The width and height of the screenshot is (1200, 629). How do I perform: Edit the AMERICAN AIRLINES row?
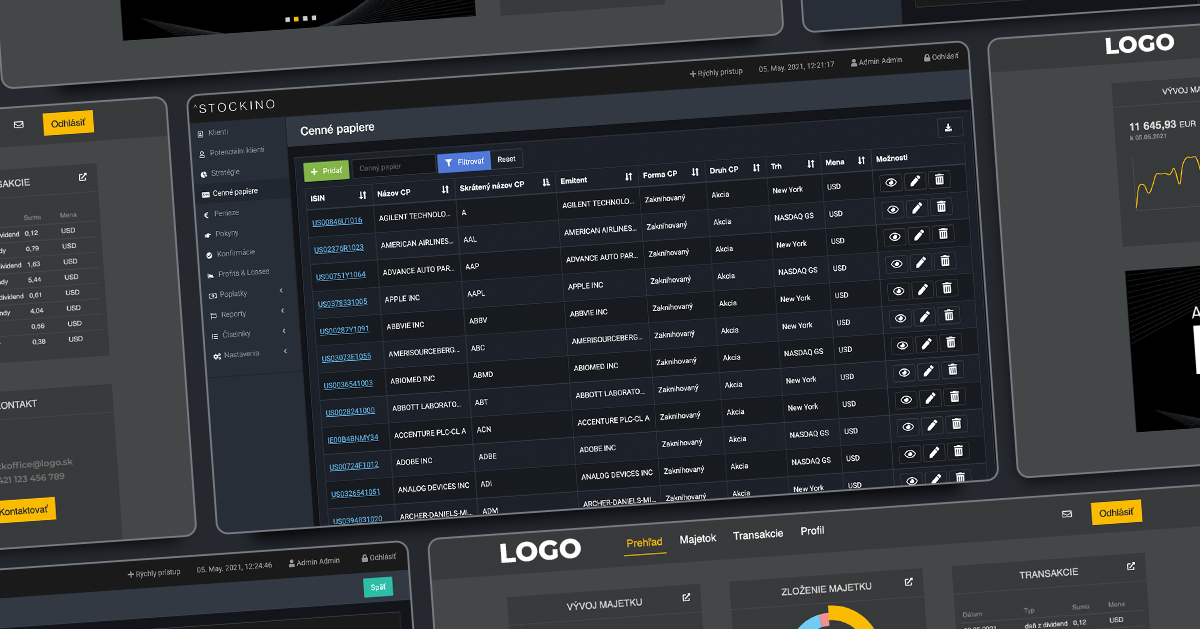(917, 208)
